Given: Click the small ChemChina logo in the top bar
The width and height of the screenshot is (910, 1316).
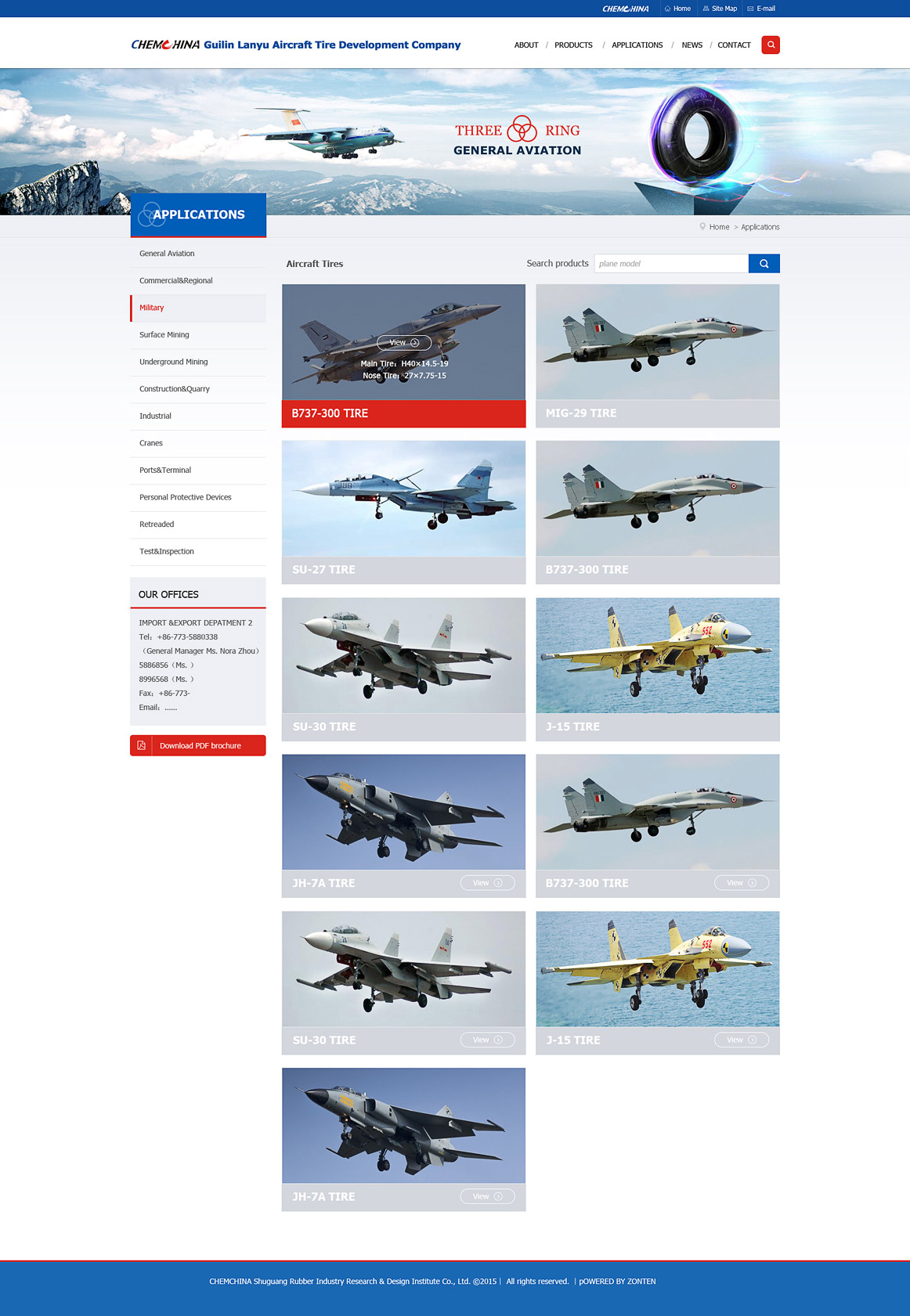Looking at the screenshot, I should (x=626, y=9).
